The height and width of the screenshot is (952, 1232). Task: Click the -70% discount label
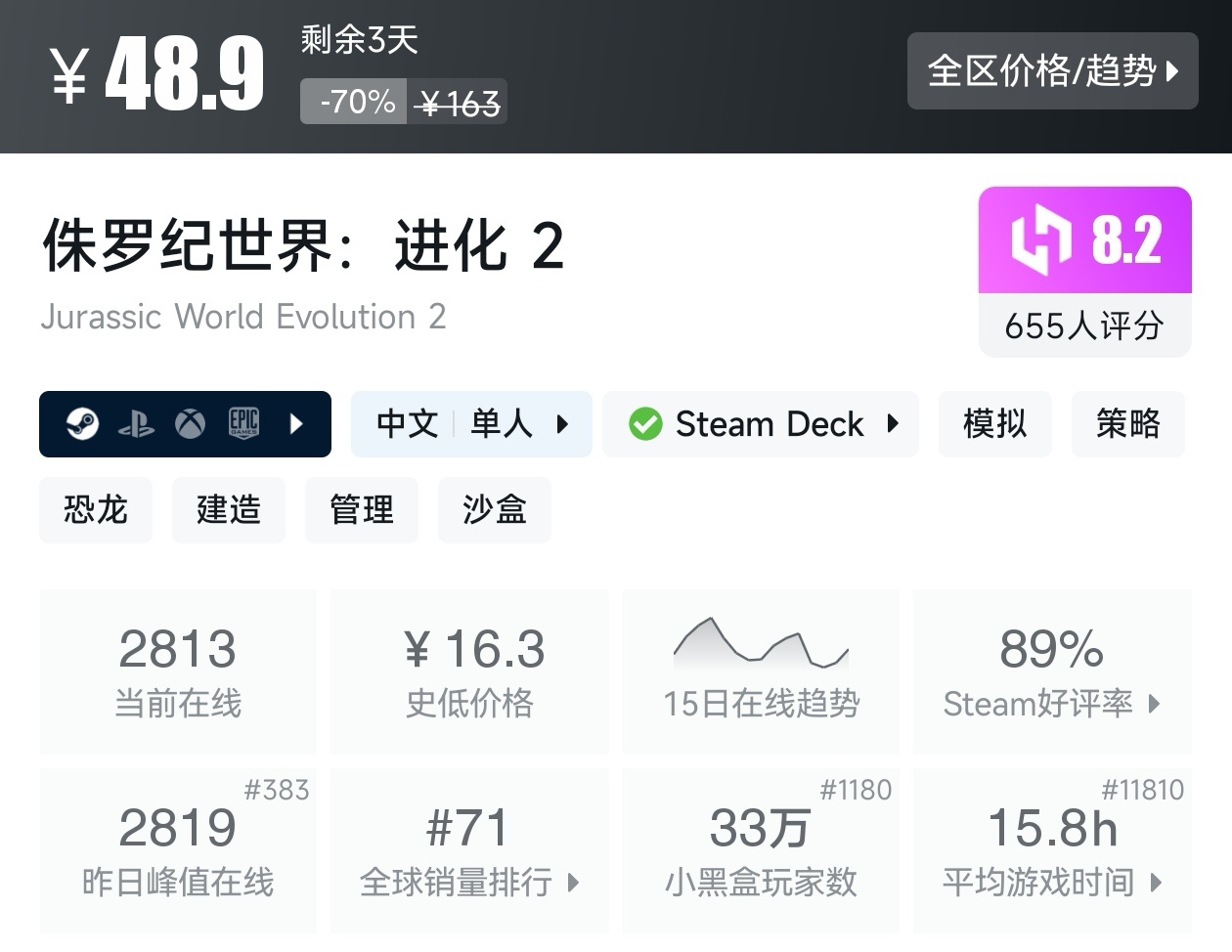pyautogui.click(x=352, y=101)
